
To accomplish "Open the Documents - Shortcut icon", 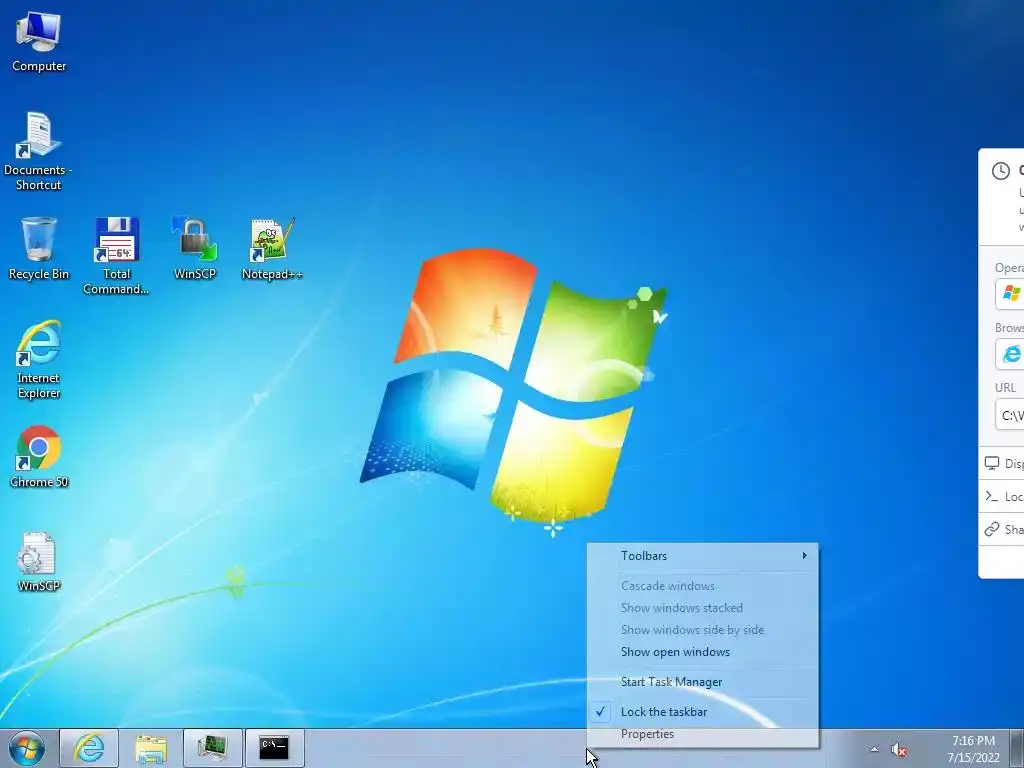I will (38, 151).
